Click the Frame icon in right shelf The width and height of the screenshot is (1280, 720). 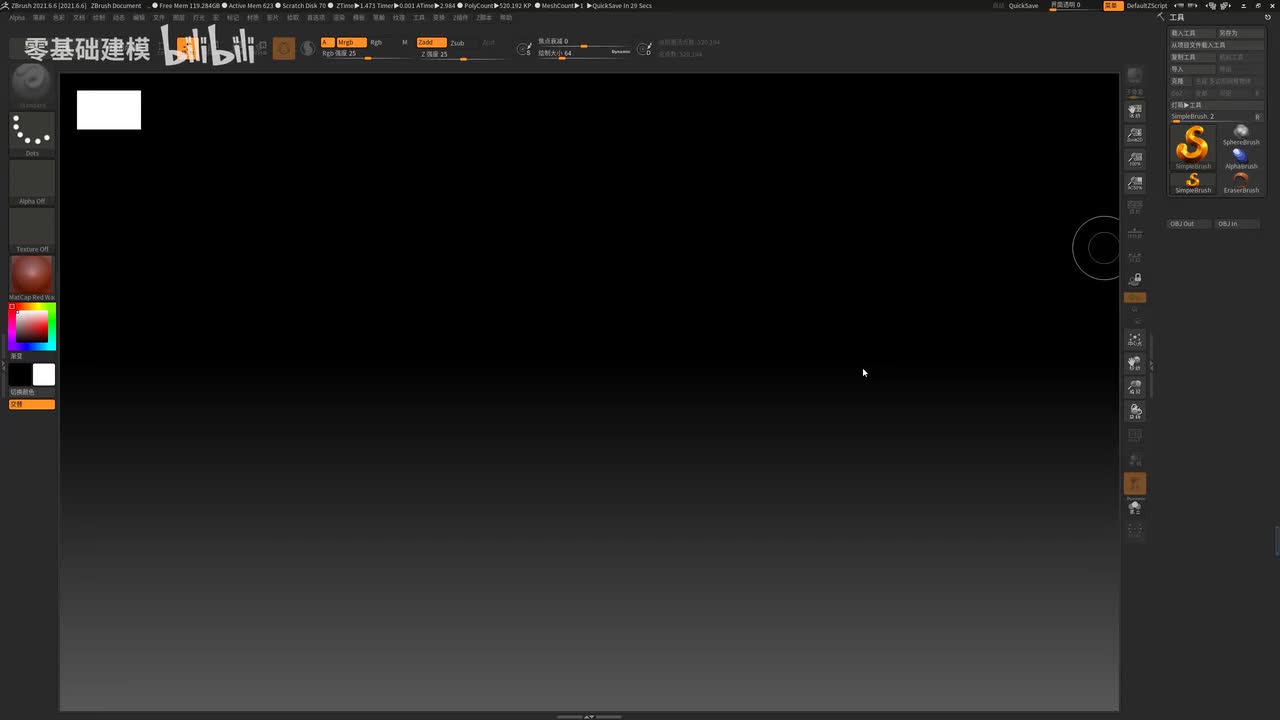coord(1135,340)
